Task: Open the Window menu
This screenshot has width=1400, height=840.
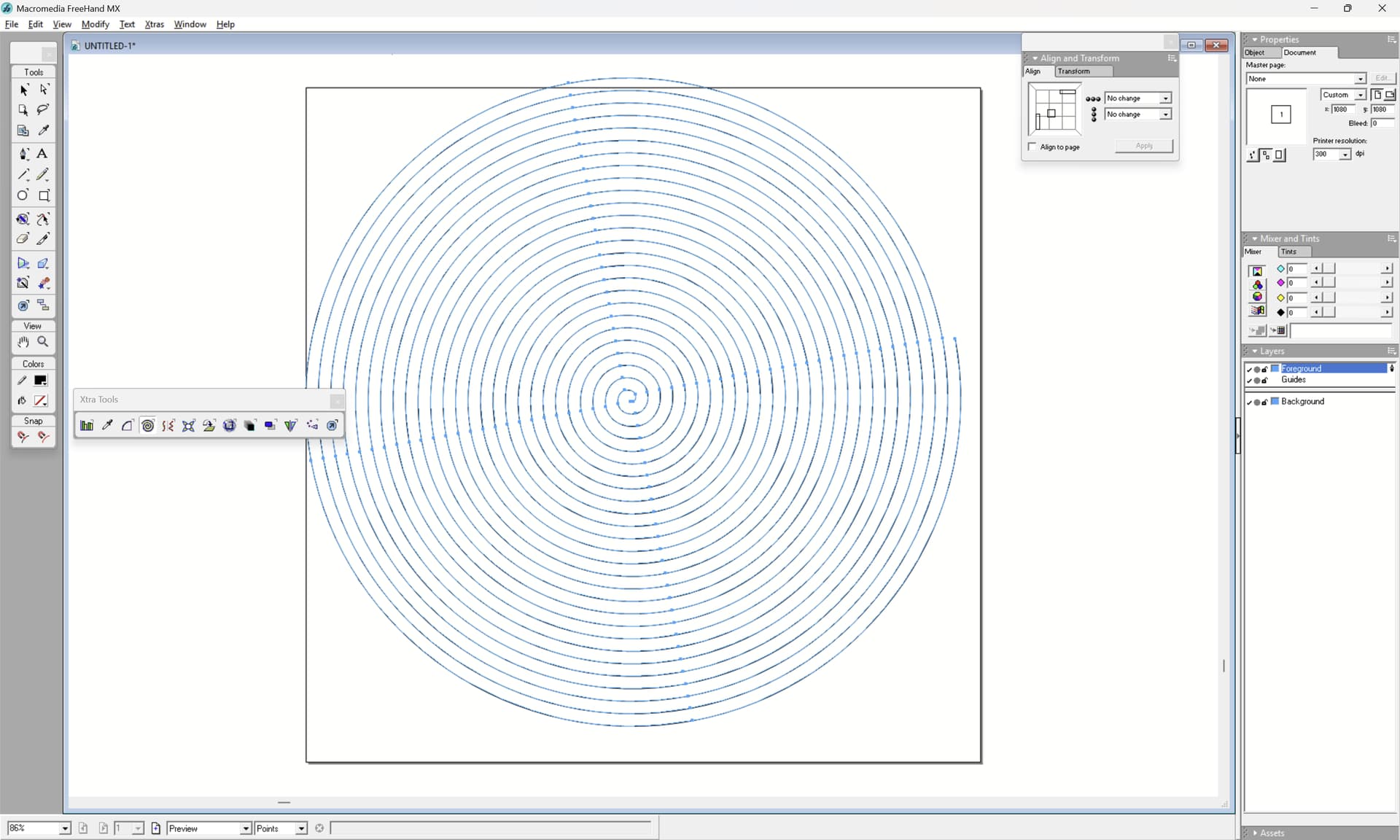Action: coord(190,24)
